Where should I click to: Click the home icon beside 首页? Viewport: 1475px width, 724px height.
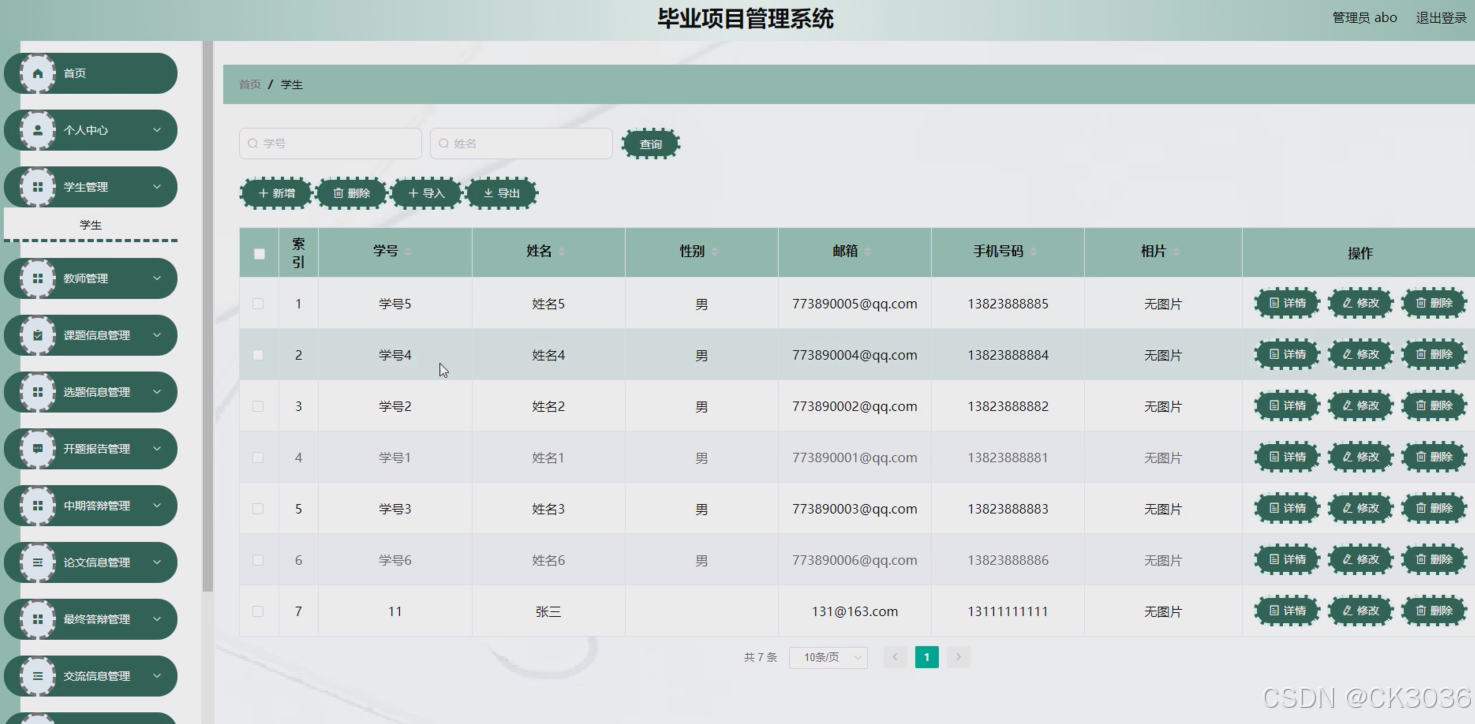coord(38,74)
